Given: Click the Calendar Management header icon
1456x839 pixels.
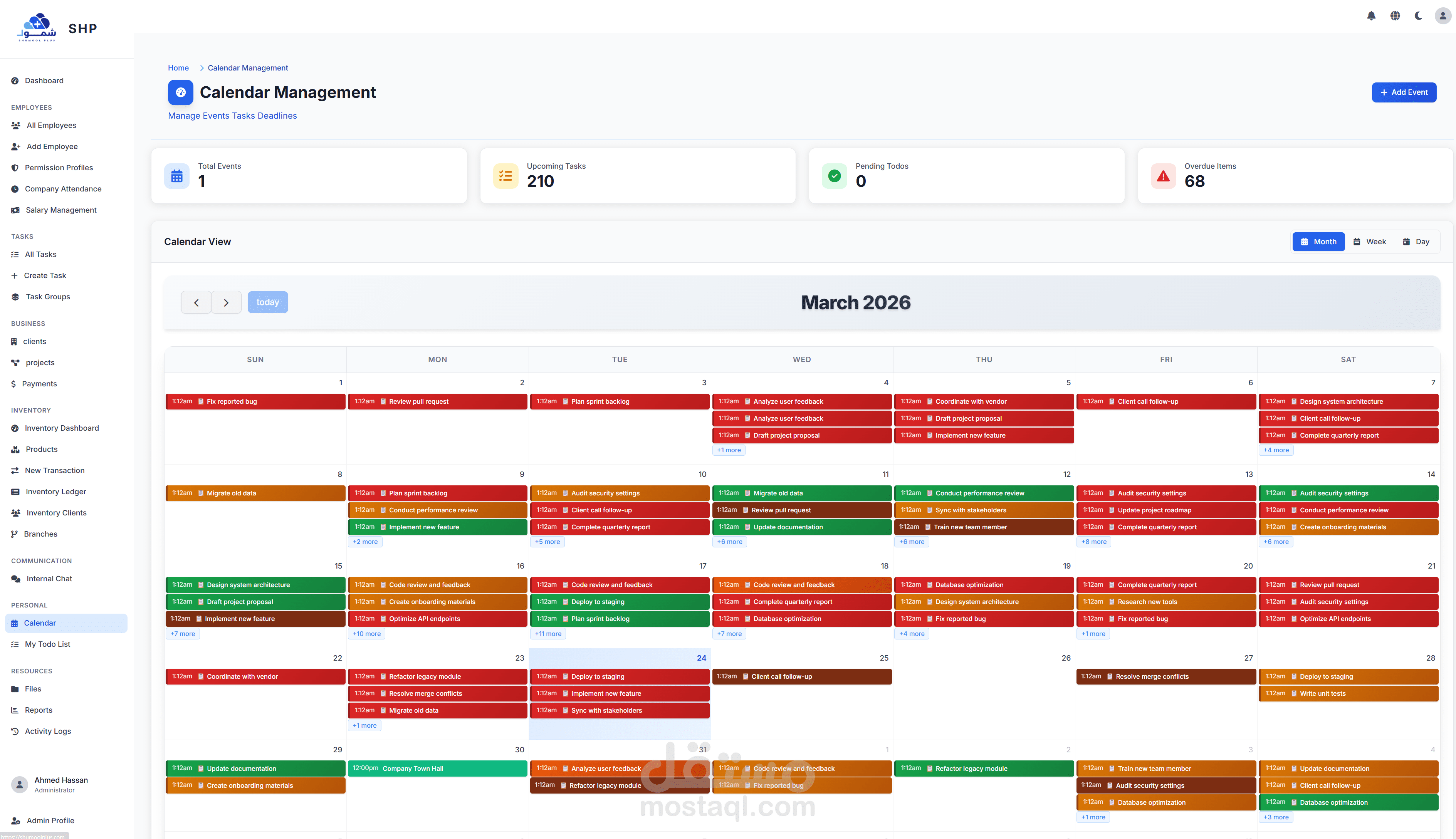Looking at the screenshot, I should tap(180, 92).
